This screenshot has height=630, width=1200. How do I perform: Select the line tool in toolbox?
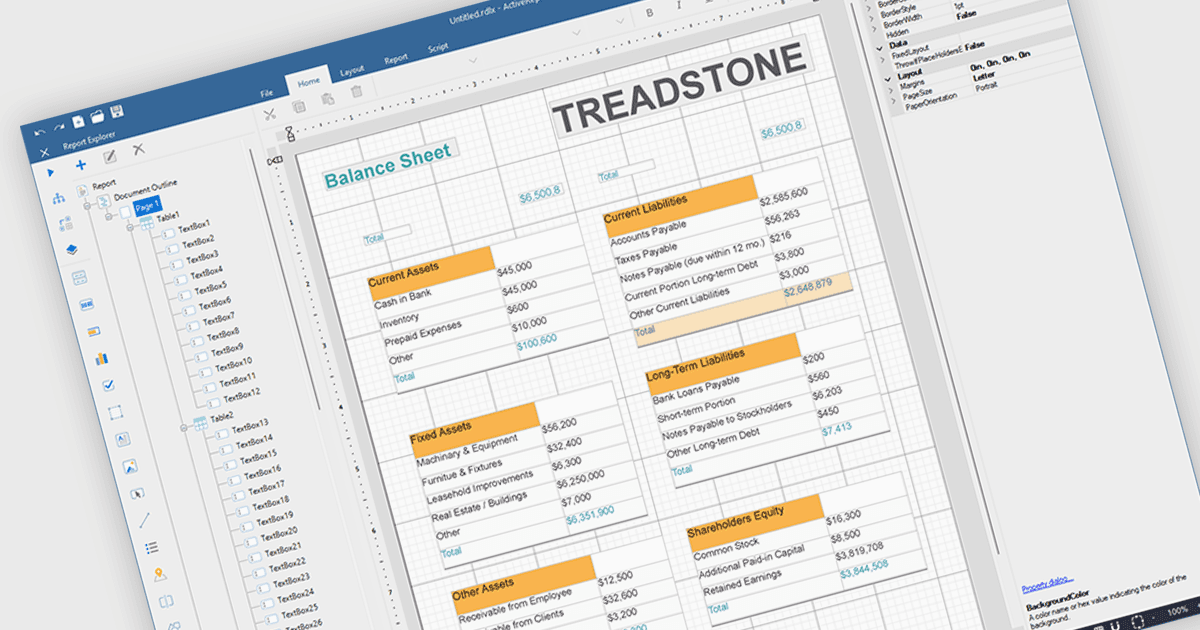pyautogui.click(x=144, y=519)
